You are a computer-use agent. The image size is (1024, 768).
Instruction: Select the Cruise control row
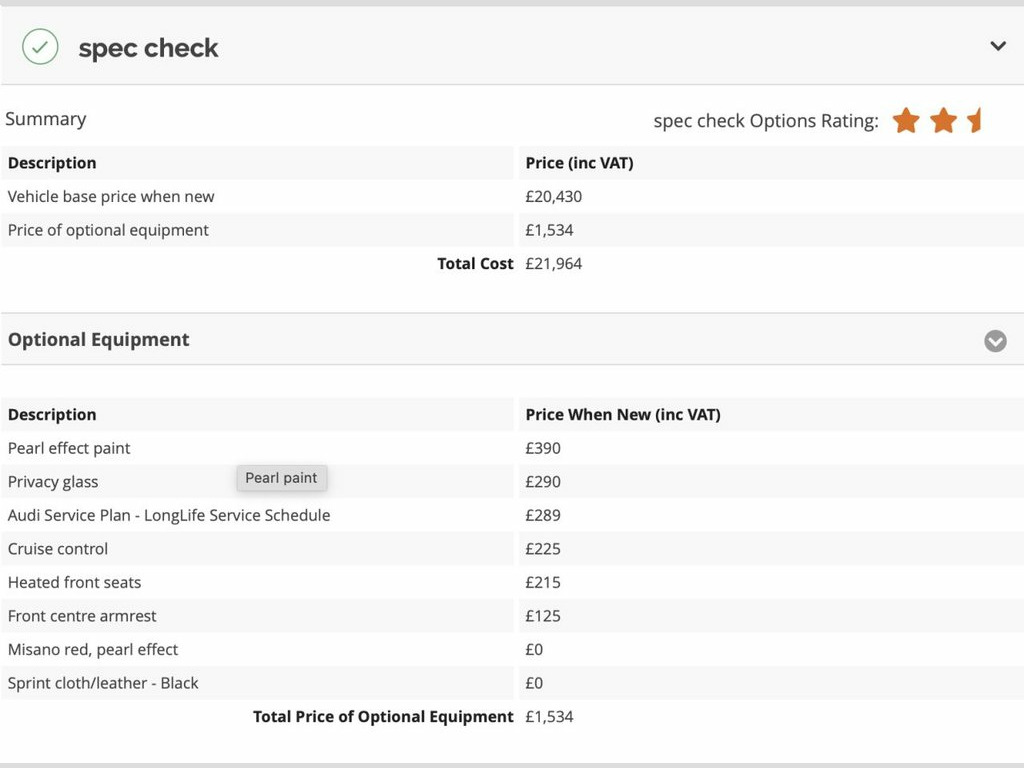58,549
